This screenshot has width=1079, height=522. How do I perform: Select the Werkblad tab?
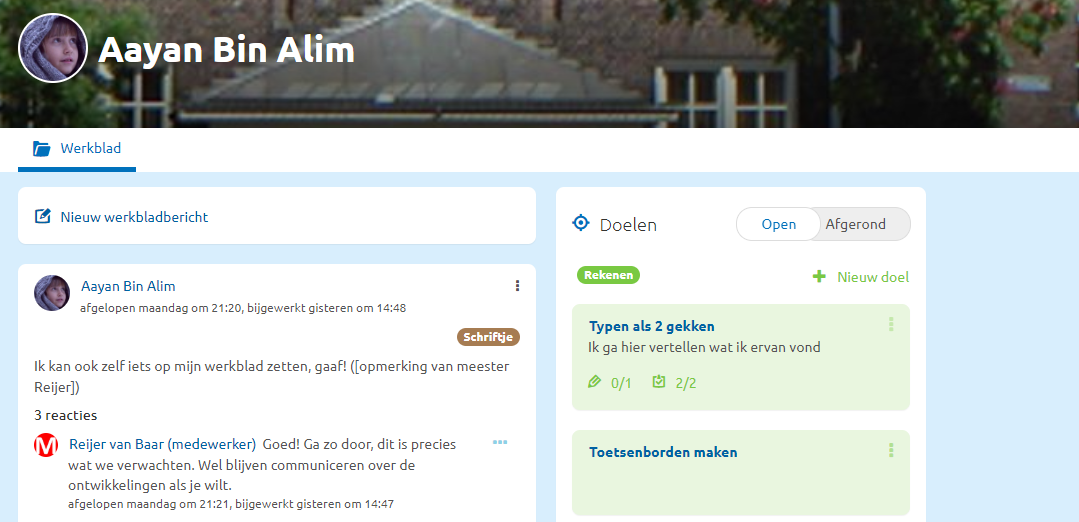pos(77,149)
